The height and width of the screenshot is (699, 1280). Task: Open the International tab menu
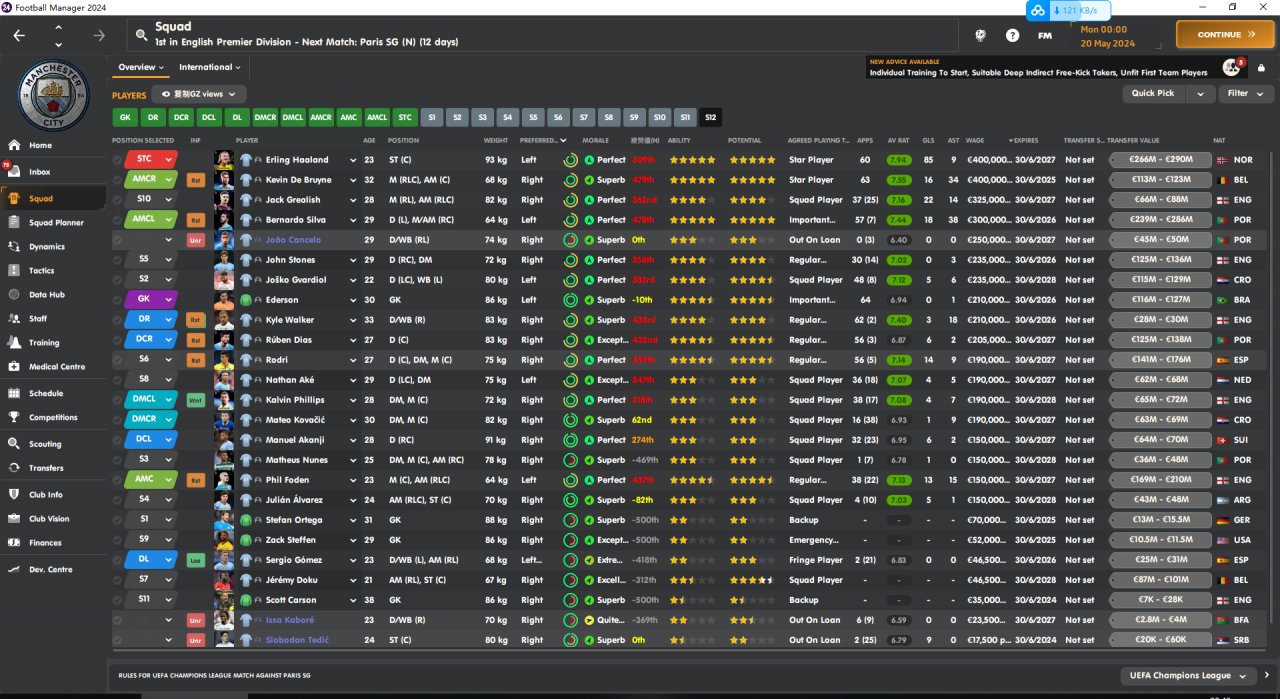coord(209,67)
